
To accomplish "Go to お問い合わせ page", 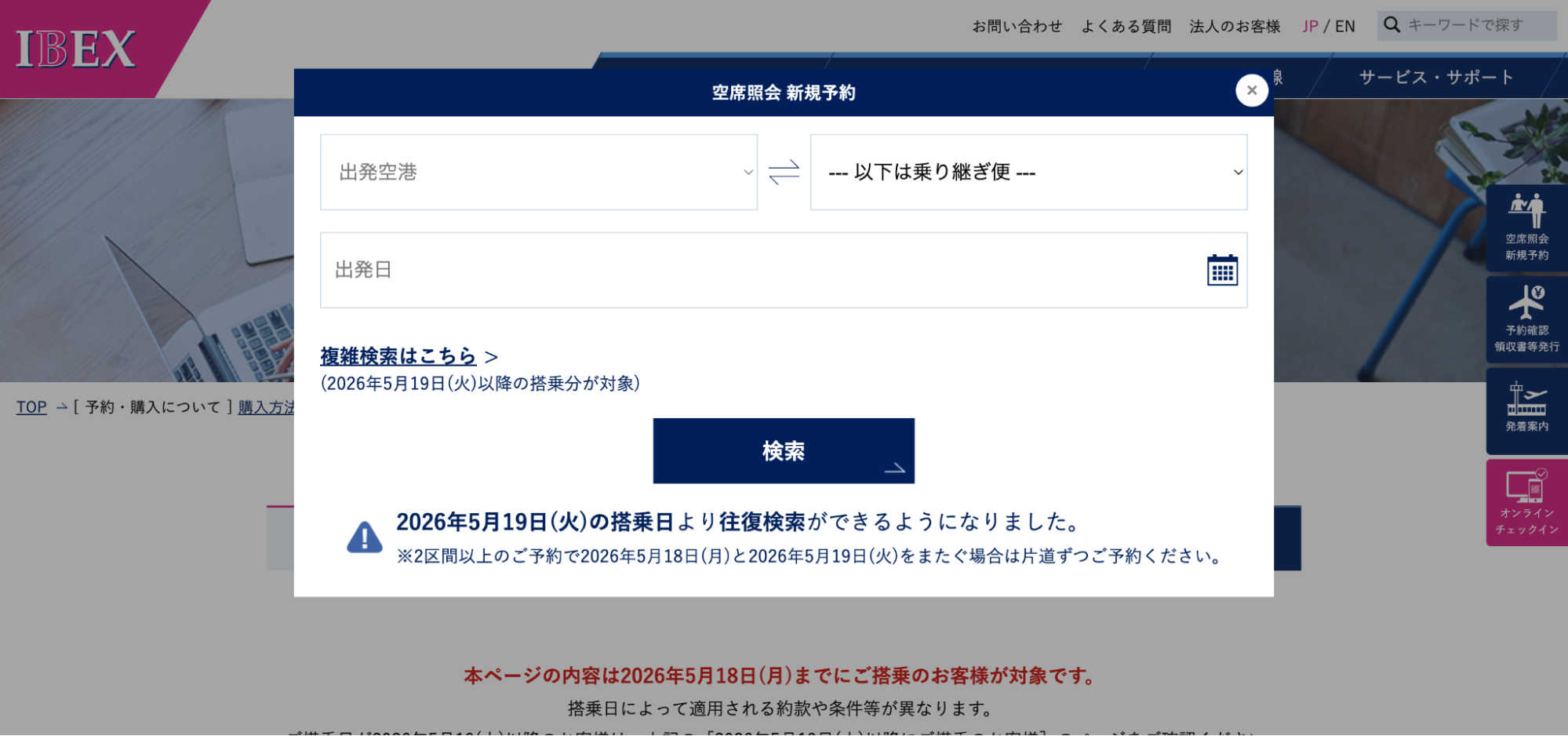I will click(1017, 26).
